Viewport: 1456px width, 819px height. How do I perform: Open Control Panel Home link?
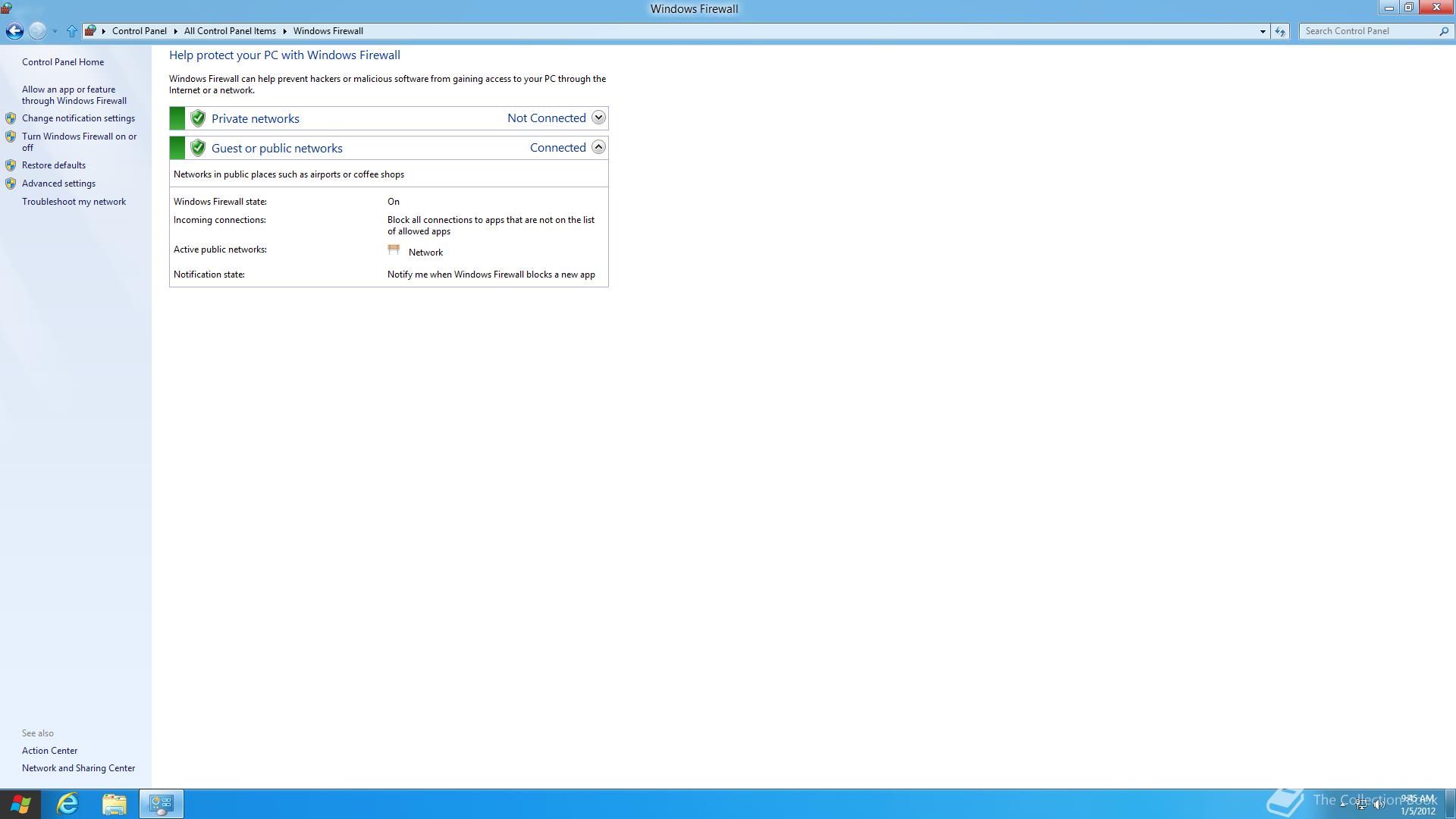click(x=63, y=62)
